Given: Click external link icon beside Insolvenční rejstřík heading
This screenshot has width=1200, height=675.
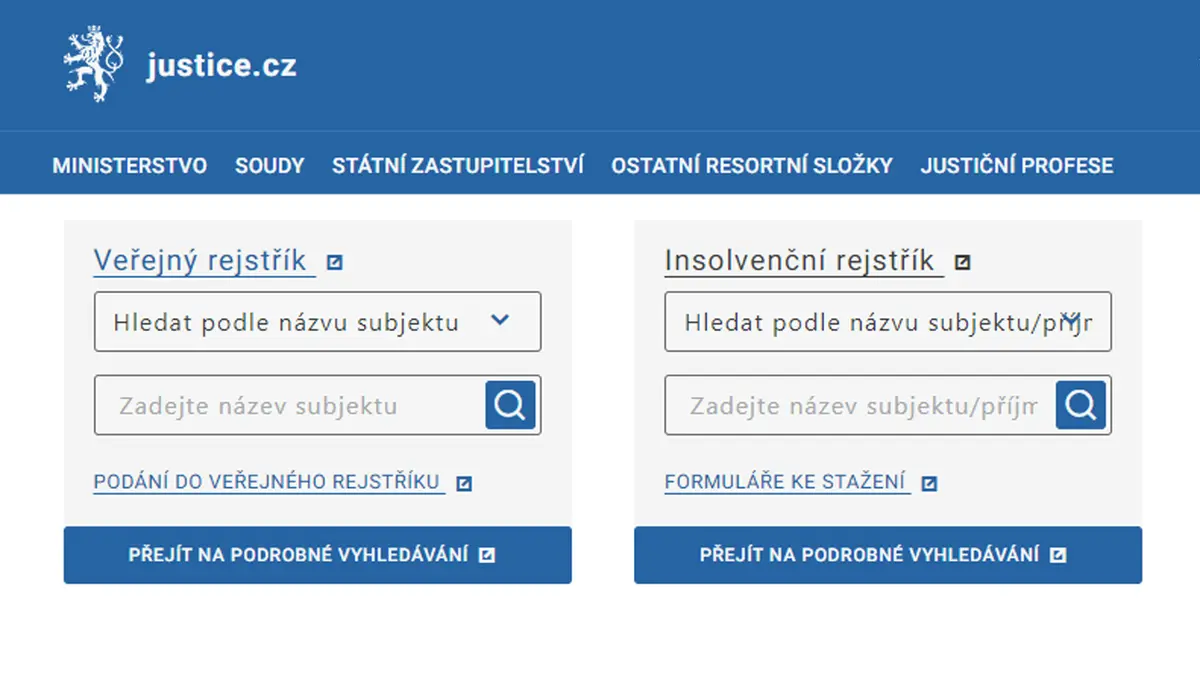Looking at the screenshot, I should pyautogui.click(x=963, y=262).
